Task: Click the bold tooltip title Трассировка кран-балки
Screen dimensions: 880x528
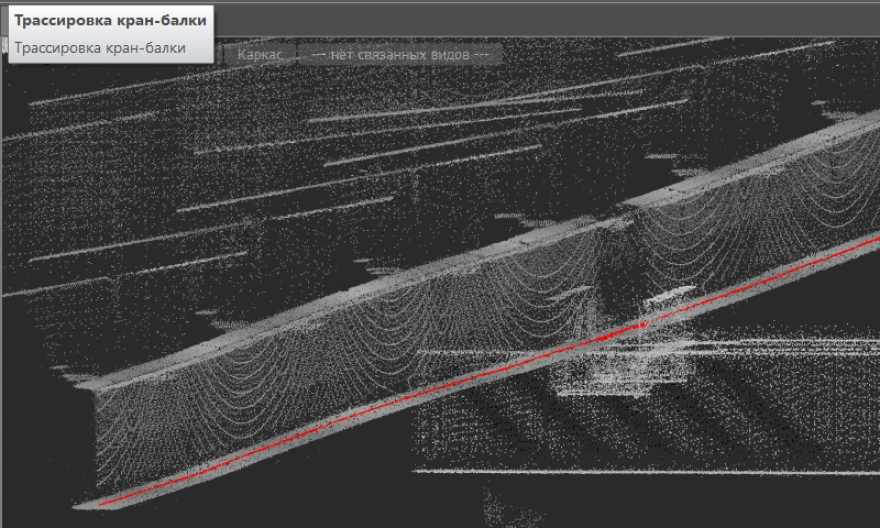Action: point(110,21)
